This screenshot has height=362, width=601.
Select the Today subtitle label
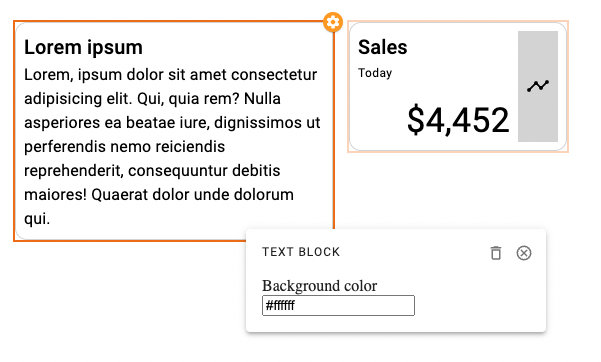(375, 73)
